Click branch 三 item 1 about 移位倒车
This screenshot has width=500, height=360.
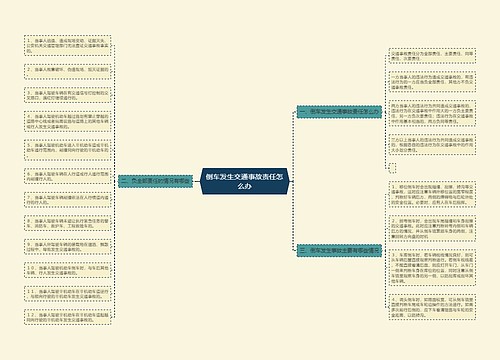(432, 194)
